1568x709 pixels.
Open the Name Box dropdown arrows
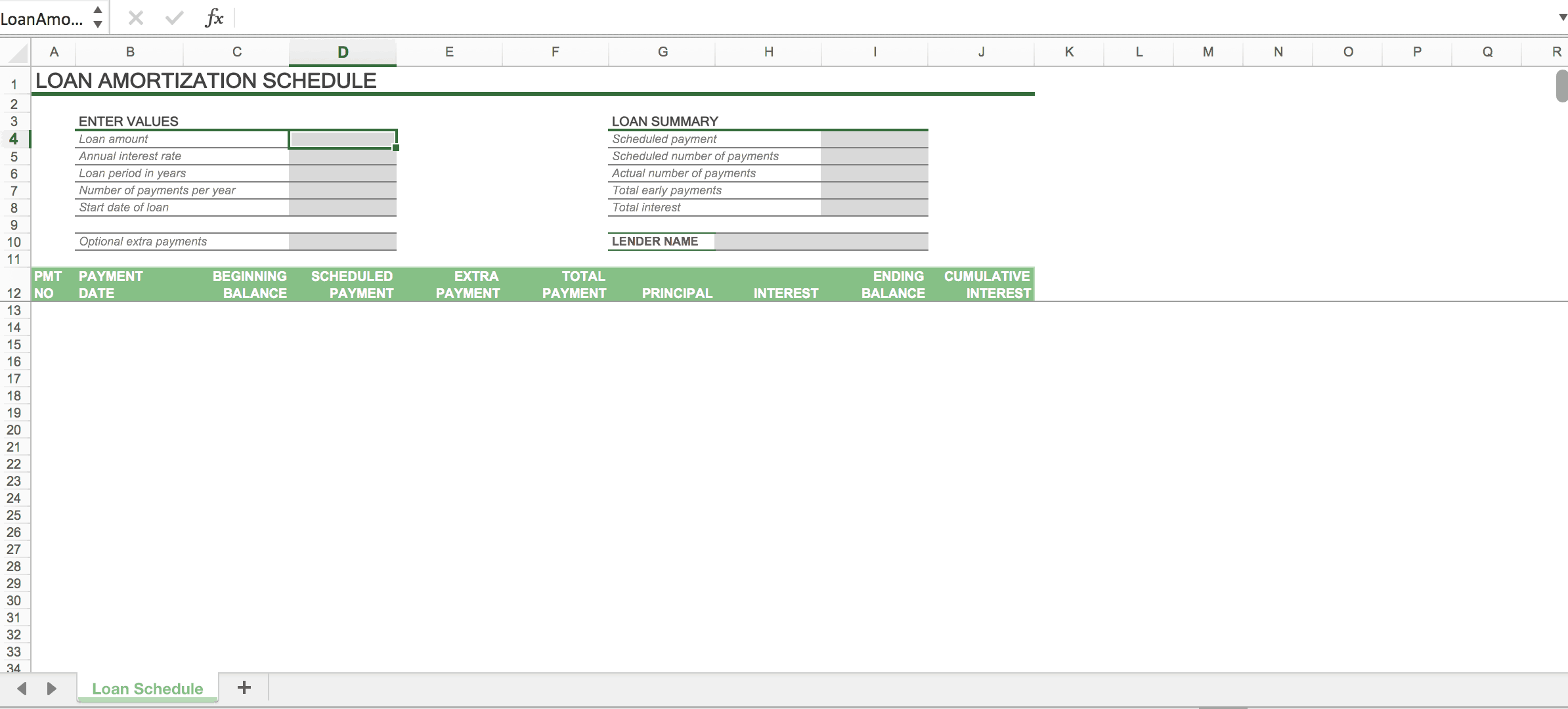[97, 18]
